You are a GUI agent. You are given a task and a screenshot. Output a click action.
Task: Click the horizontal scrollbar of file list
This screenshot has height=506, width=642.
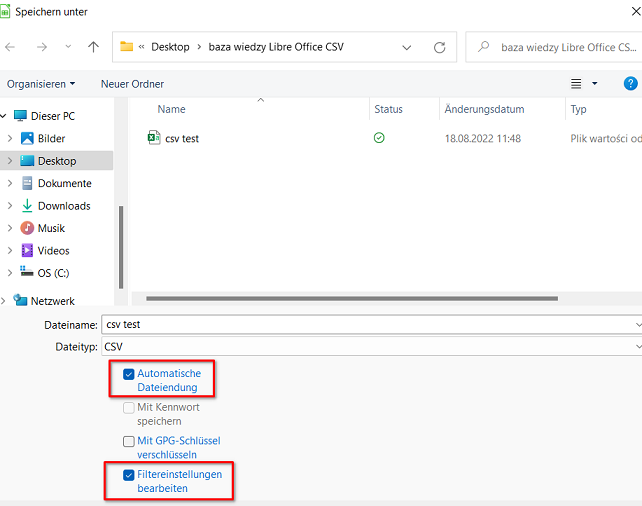pos(352,298)
